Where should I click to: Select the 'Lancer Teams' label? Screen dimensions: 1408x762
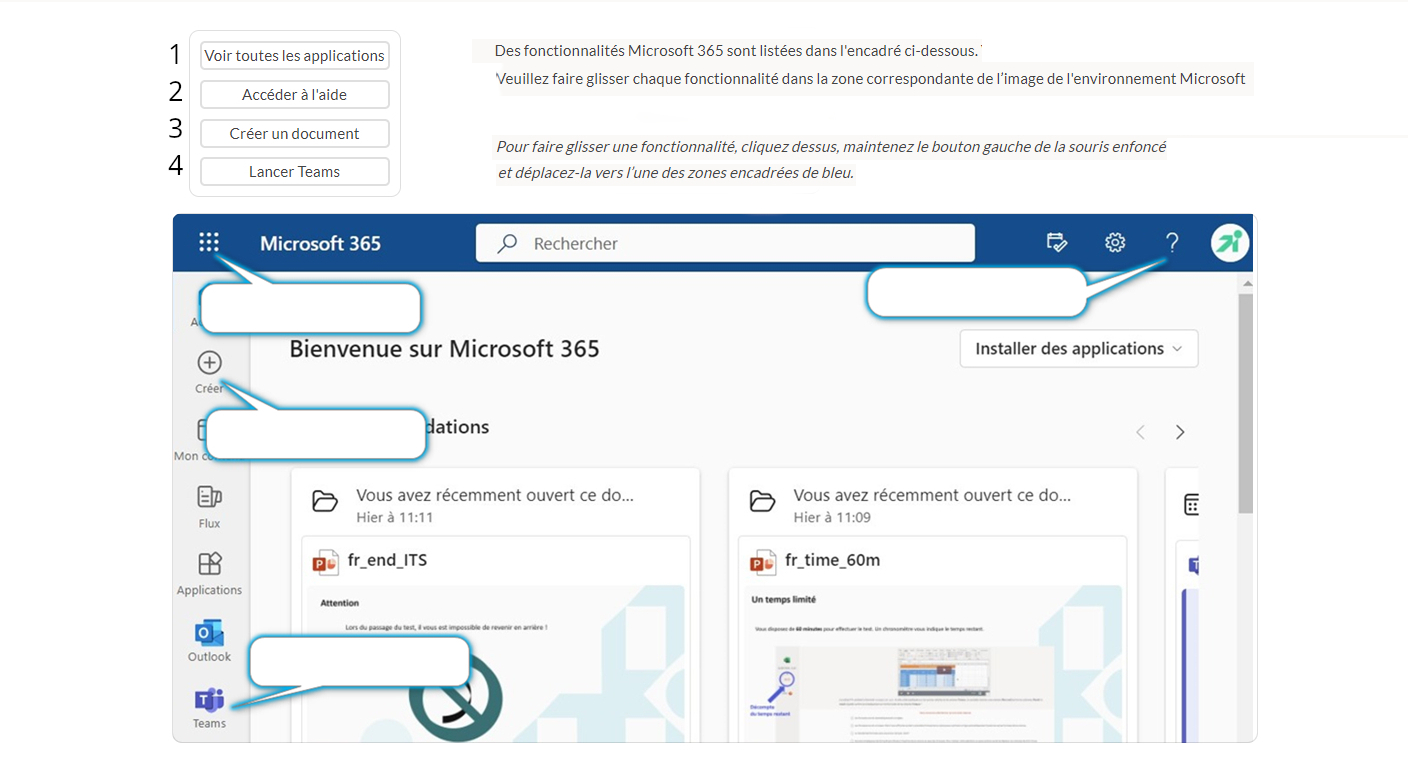point(295,172)
